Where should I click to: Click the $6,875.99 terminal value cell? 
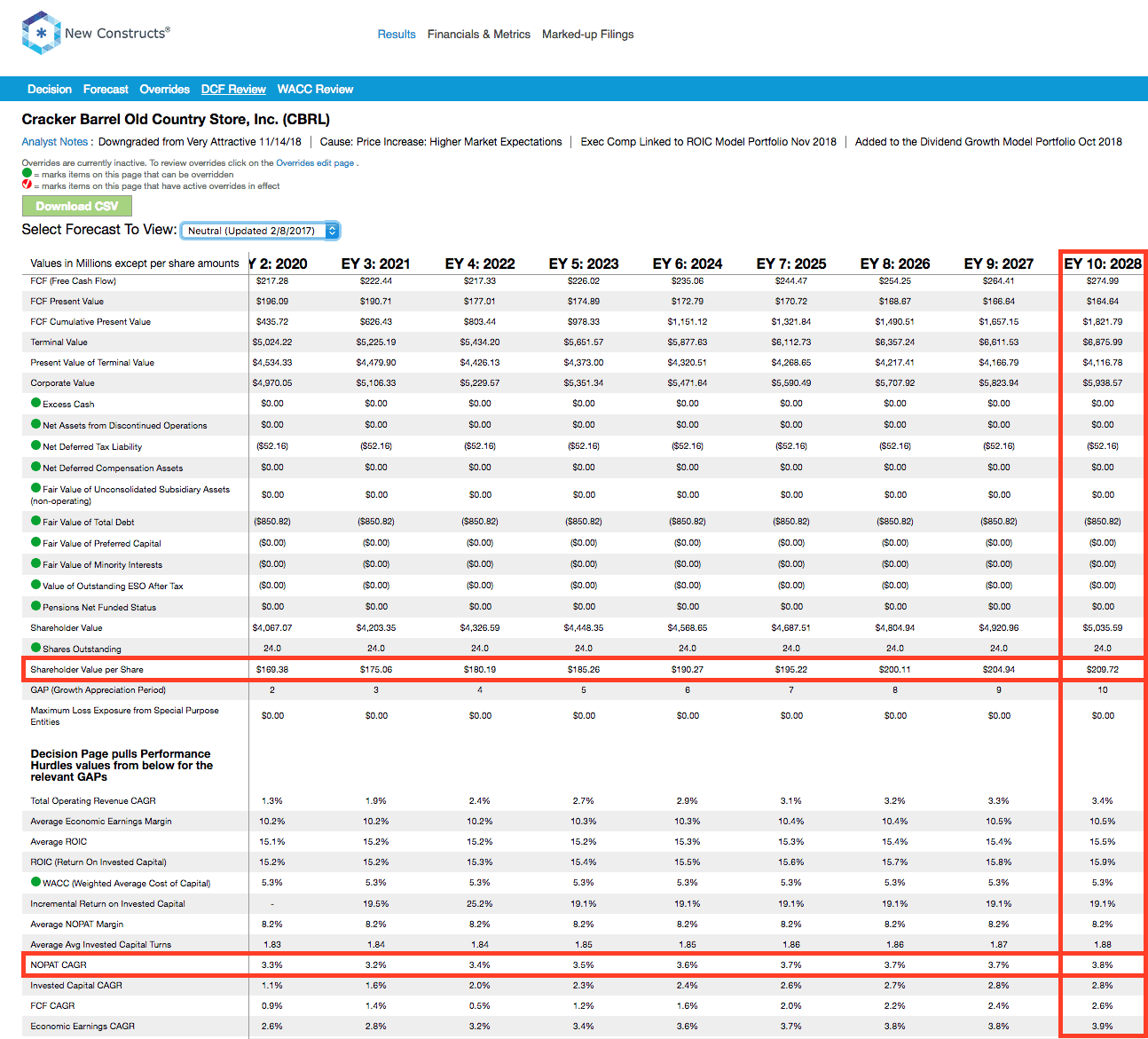click(1103, 342)
